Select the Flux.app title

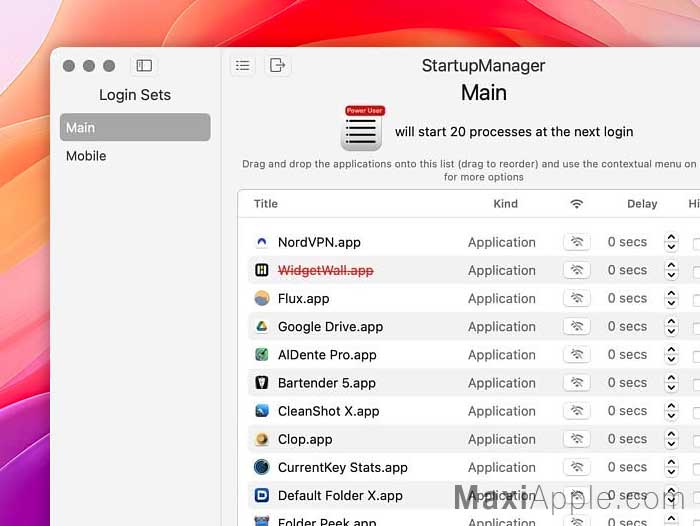coord(303,298)
